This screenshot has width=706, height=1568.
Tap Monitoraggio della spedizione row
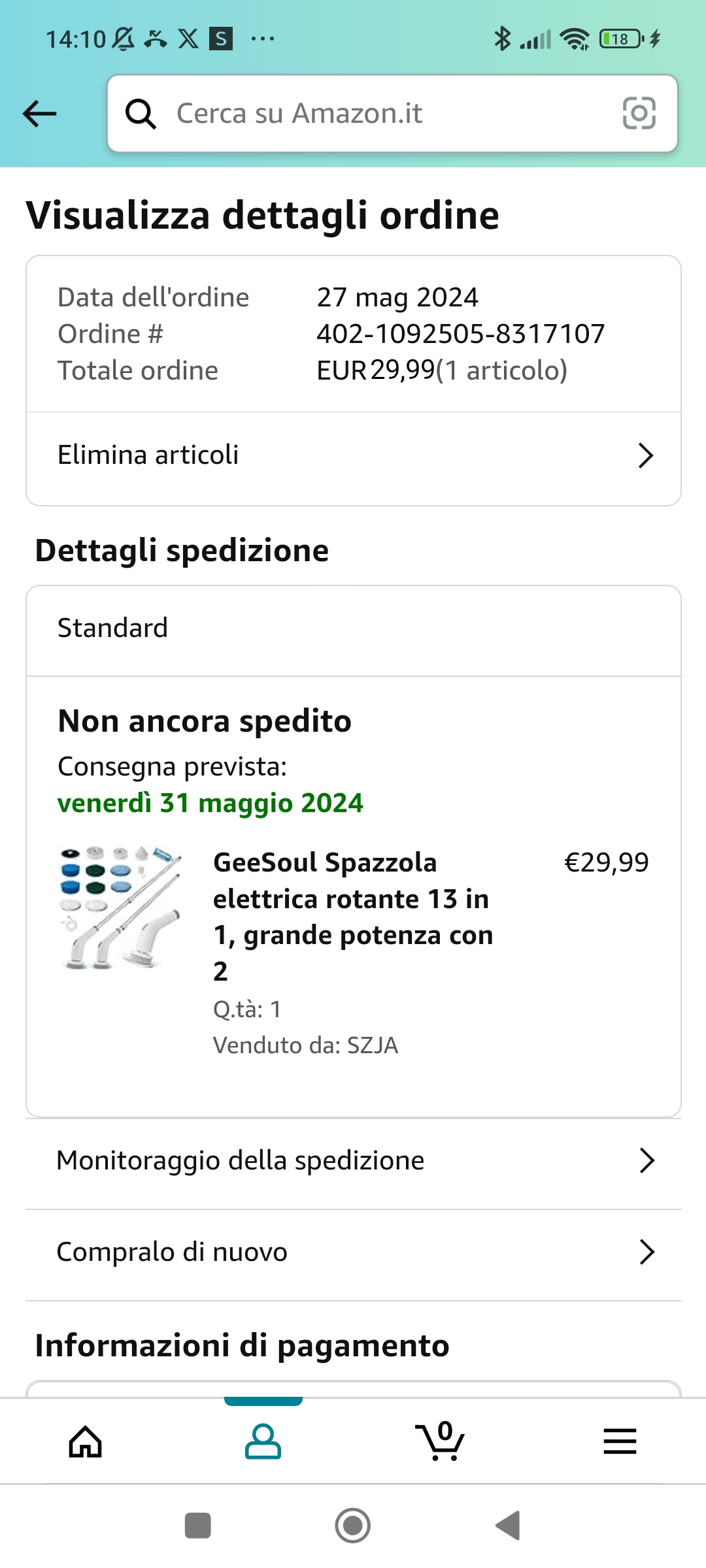click(x=241, y=1161)
